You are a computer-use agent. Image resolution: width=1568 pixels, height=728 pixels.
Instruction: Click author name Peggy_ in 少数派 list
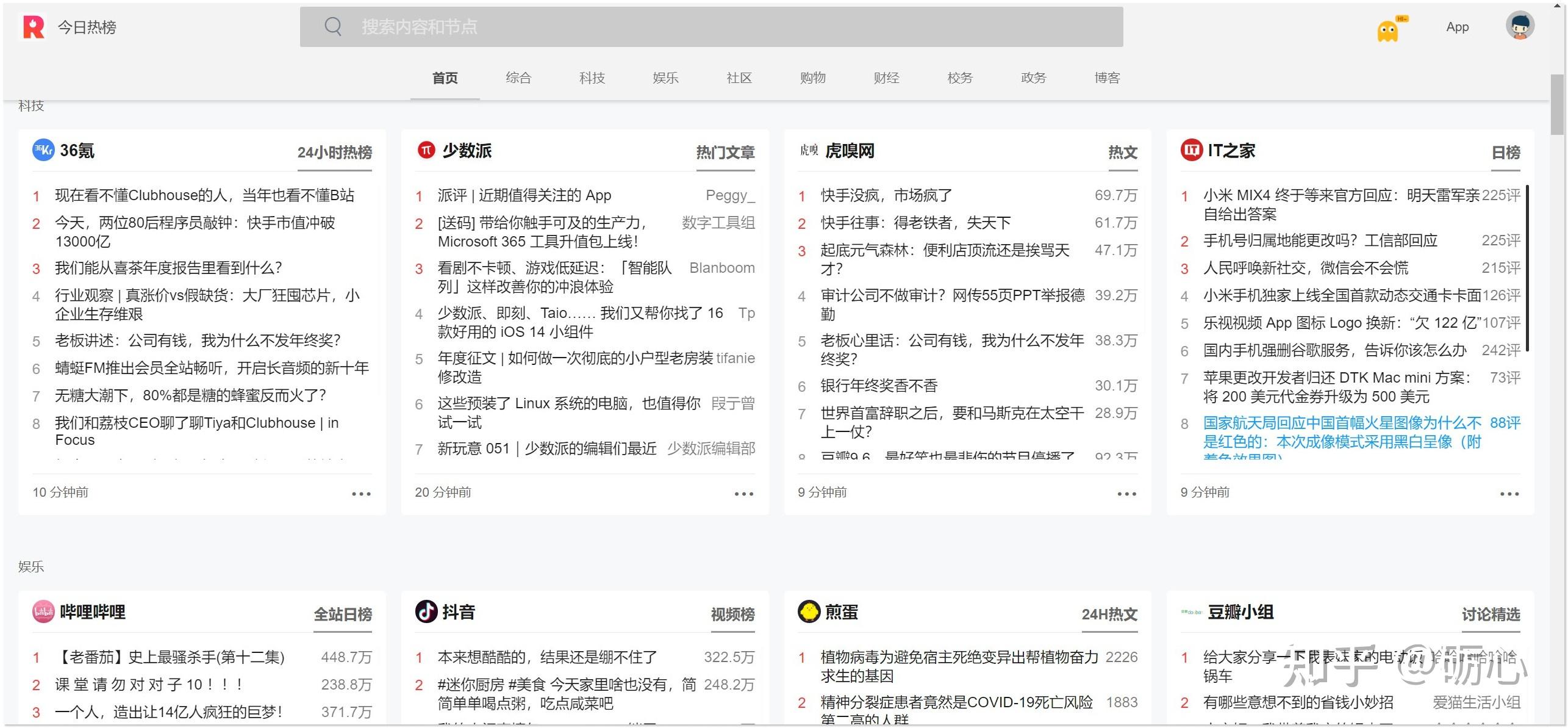click(x=730, y=195)
